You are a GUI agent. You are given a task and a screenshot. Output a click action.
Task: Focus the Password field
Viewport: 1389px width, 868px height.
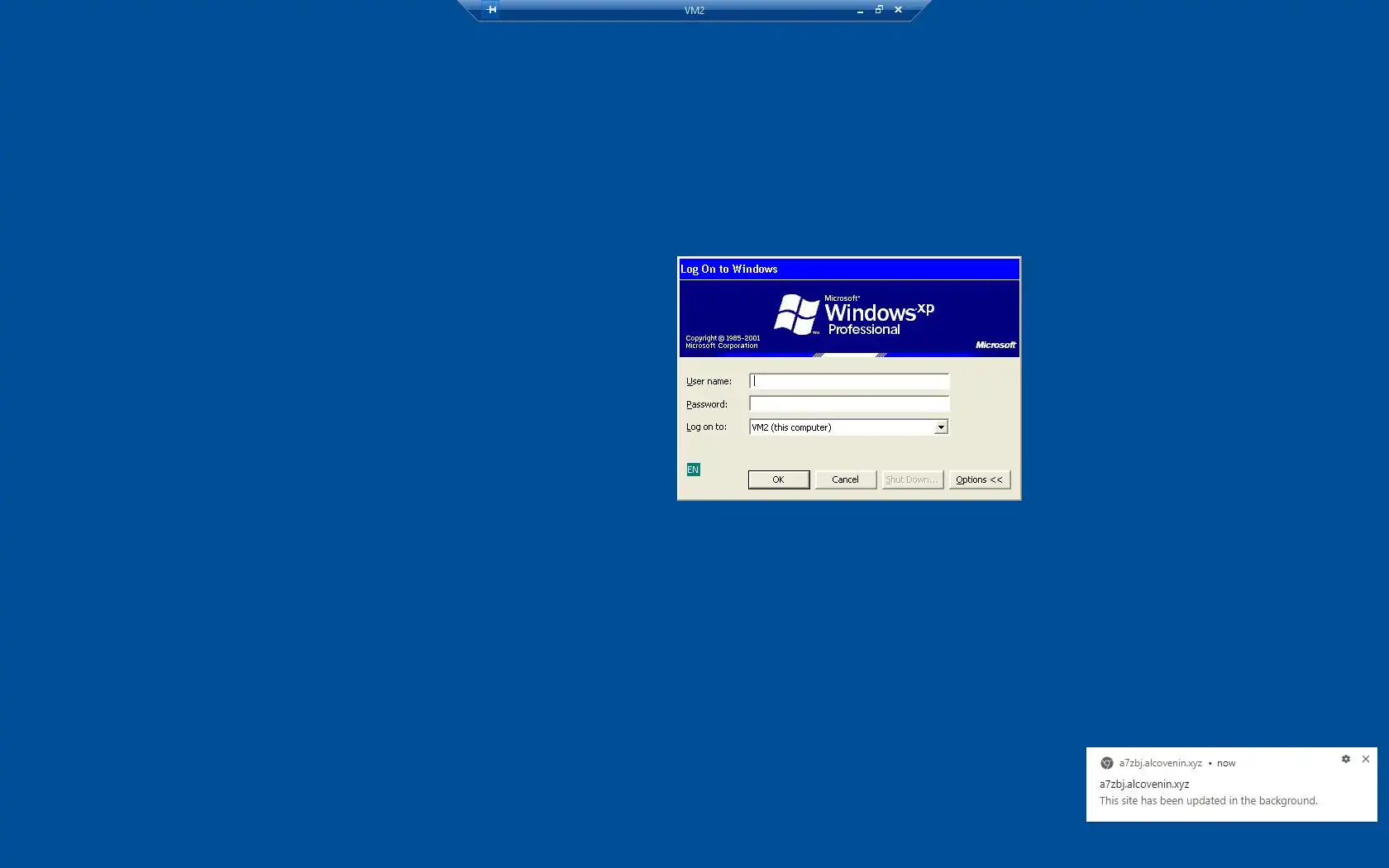849,403
